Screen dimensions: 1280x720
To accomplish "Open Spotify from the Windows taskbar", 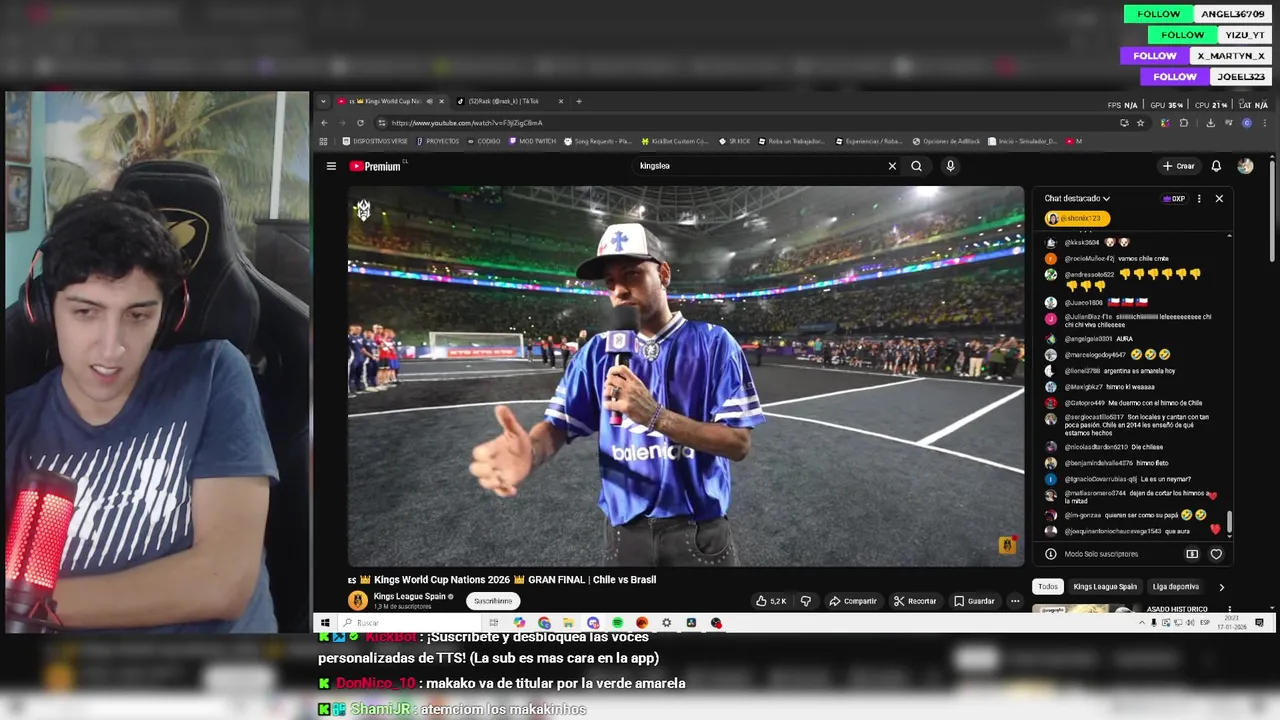I will pos(617,623).
